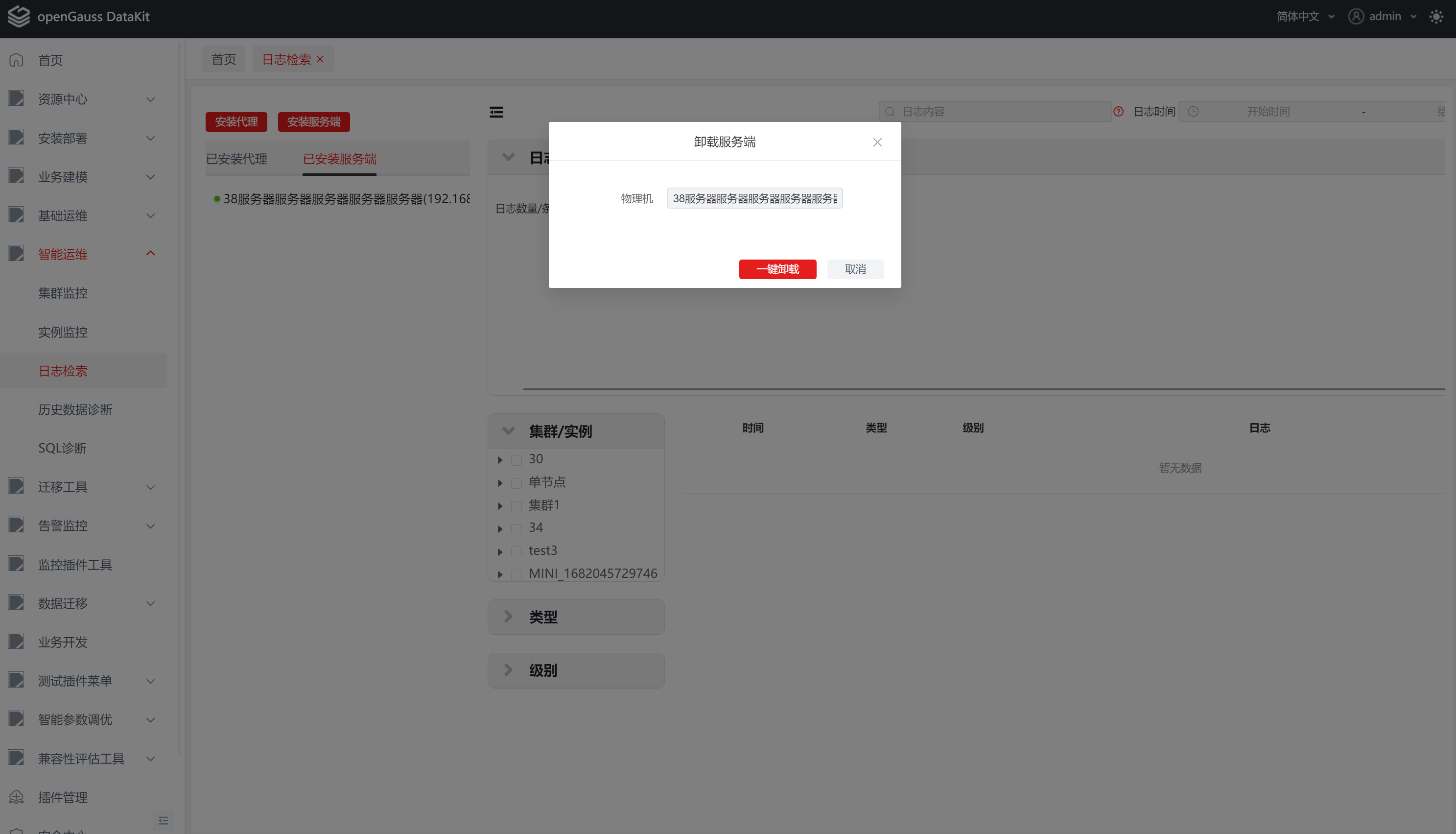Image resolution: width=1456 pixels, height=834 pixels.
Task: Toggle the test3 checkbox
Action: tap(517, 551)
